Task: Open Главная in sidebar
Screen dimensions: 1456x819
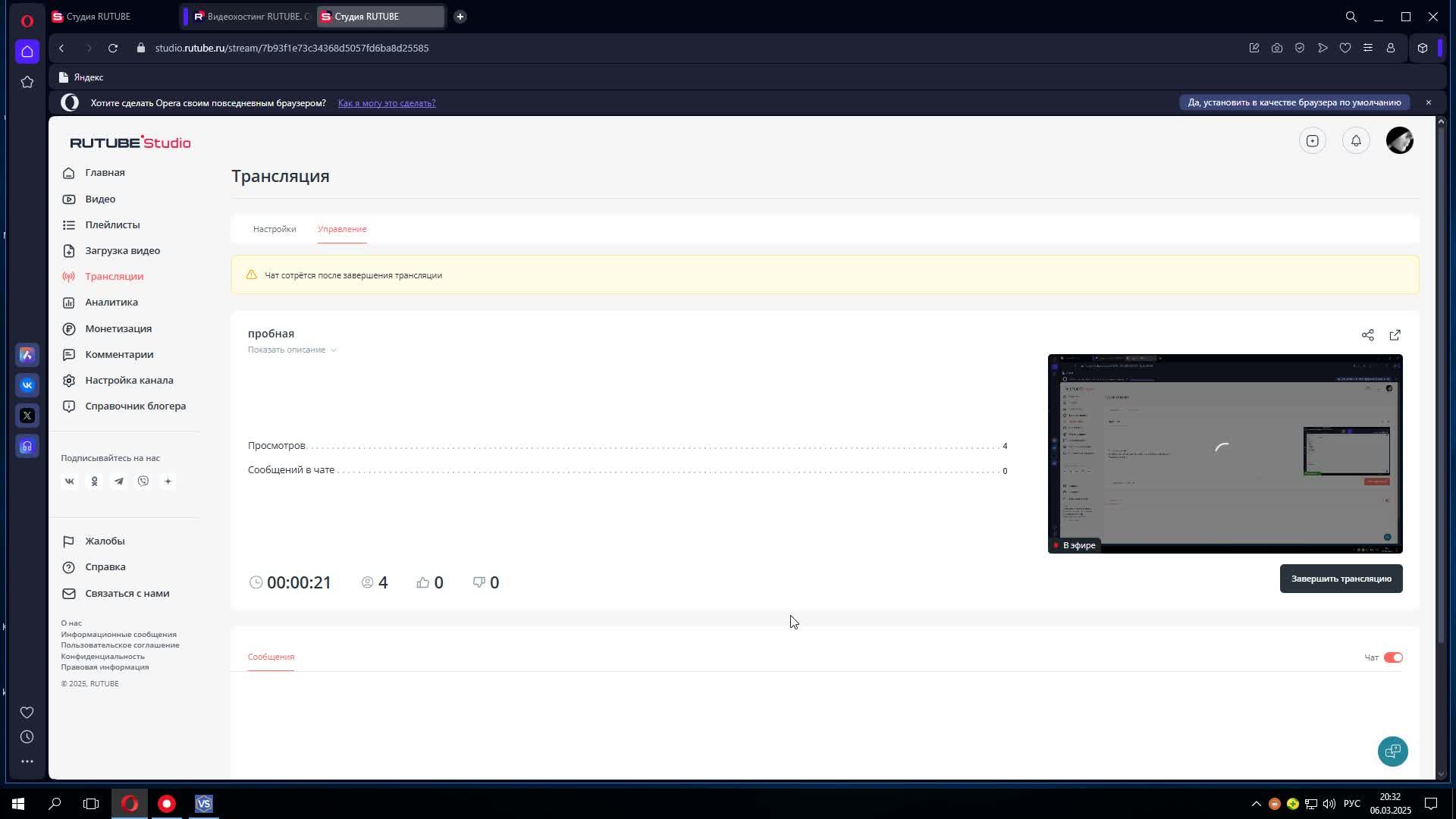Action: [x=105, y=173]
